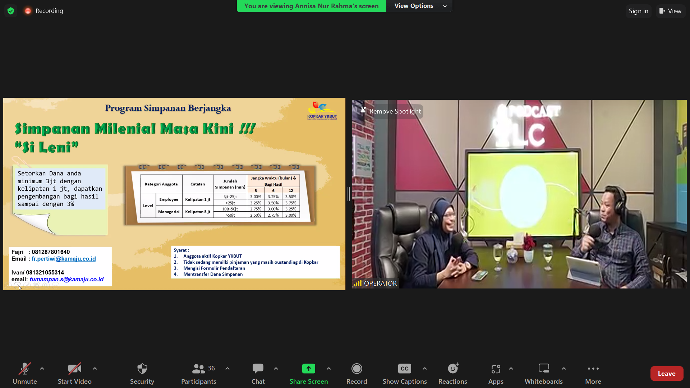Open the Reactions emoji icon
690x388 pixels.
(453, 368)
